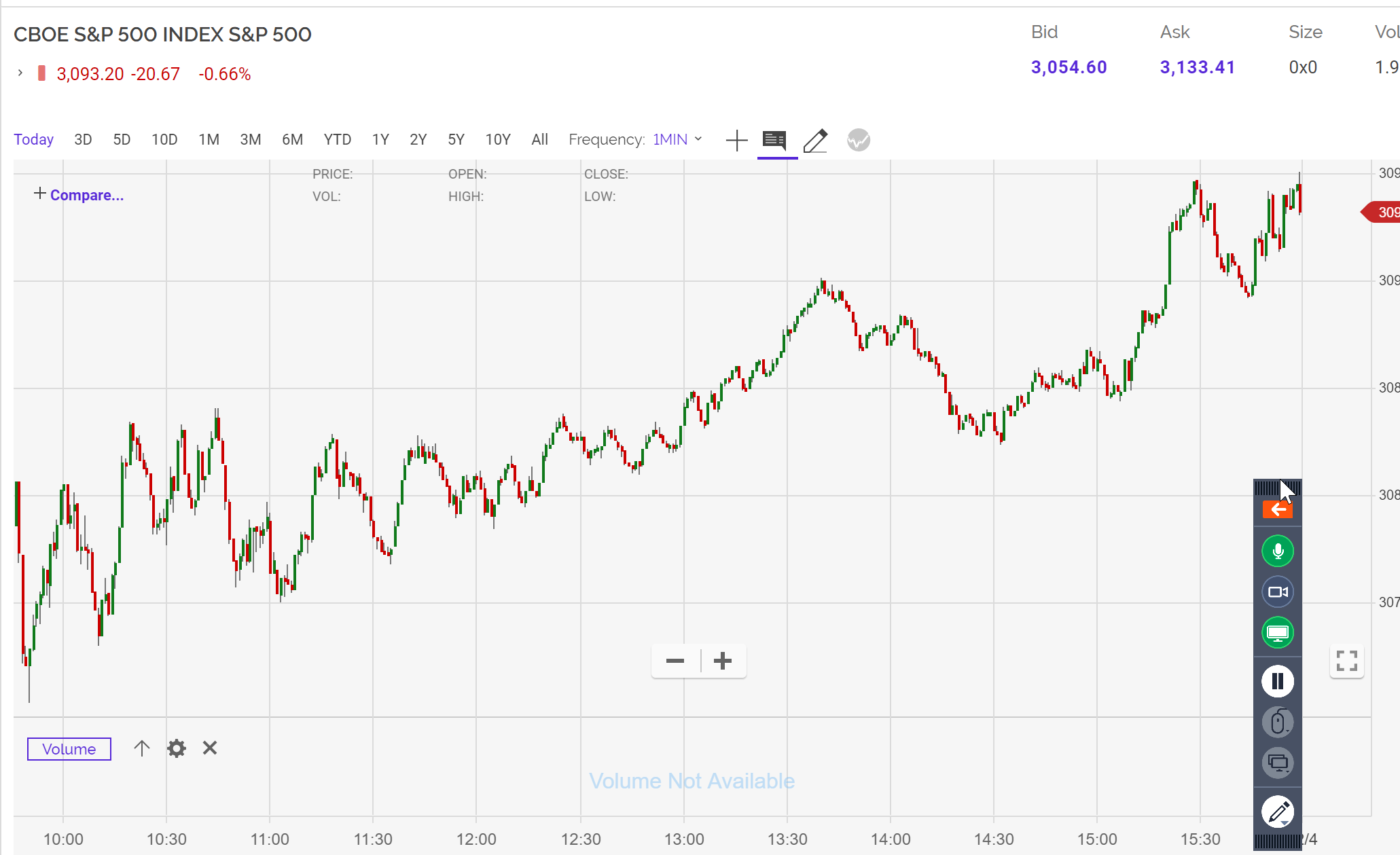Toggle the webcam camera button

click(x=1277, y=592)
